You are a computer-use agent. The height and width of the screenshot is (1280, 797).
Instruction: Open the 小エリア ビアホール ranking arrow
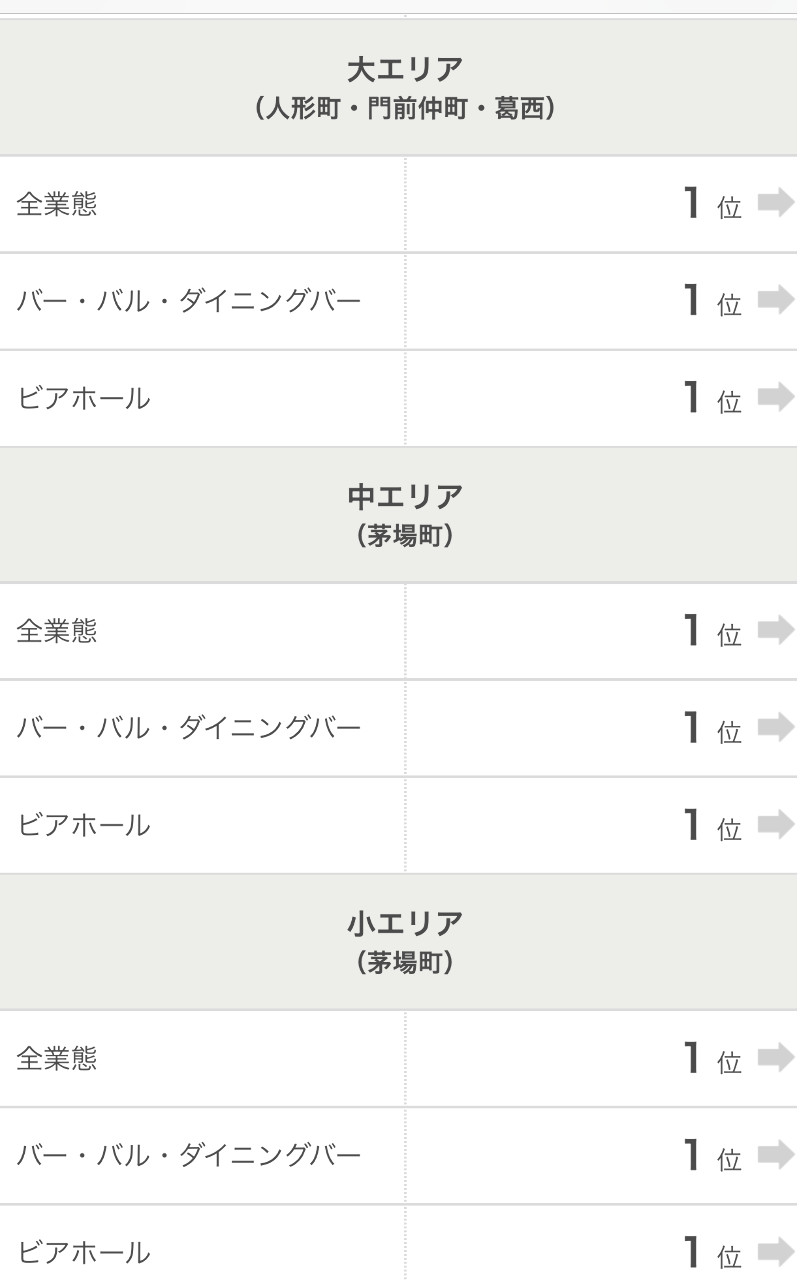coord(775,1252)
